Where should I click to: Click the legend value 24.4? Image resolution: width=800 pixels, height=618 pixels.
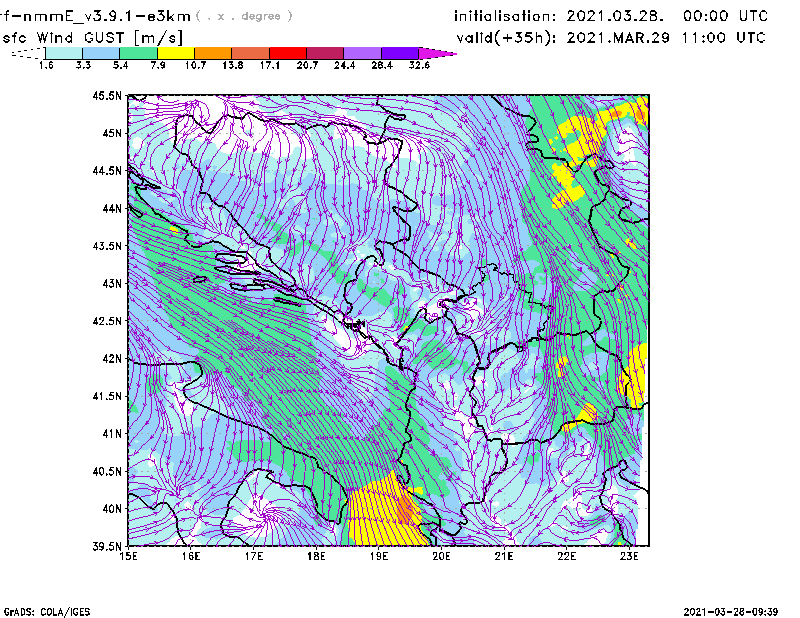click(344, 65)
